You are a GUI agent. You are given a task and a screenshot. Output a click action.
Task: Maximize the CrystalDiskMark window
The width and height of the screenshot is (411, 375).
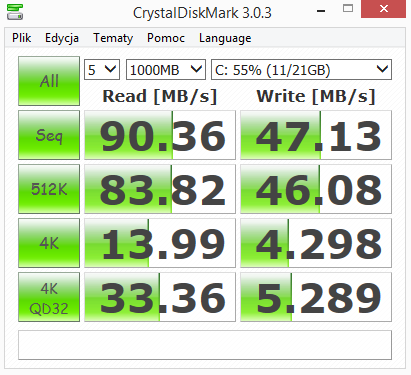348,9
